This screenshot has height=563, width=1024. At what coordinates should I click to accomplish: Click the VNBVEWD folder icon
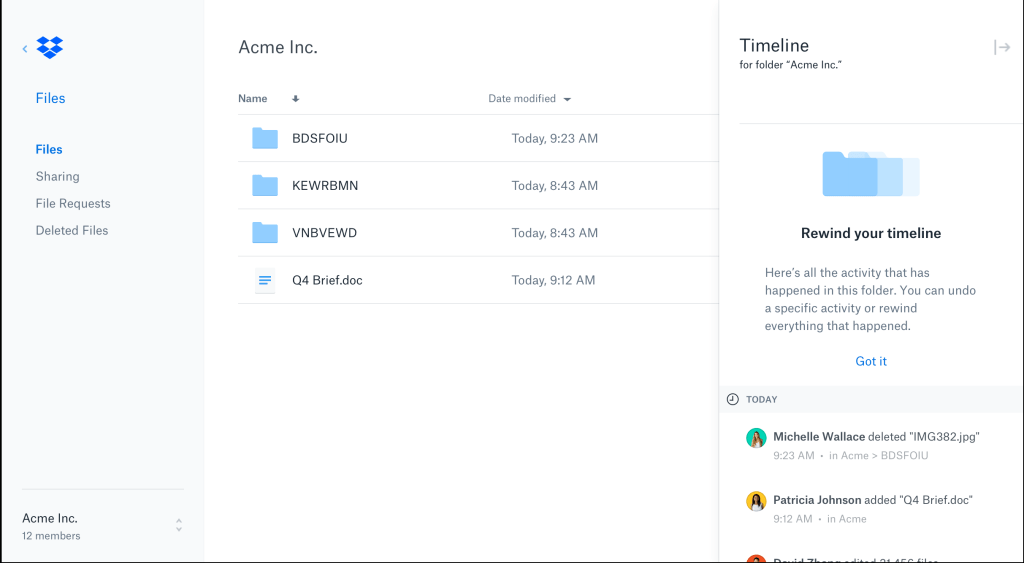coord(265,233)
